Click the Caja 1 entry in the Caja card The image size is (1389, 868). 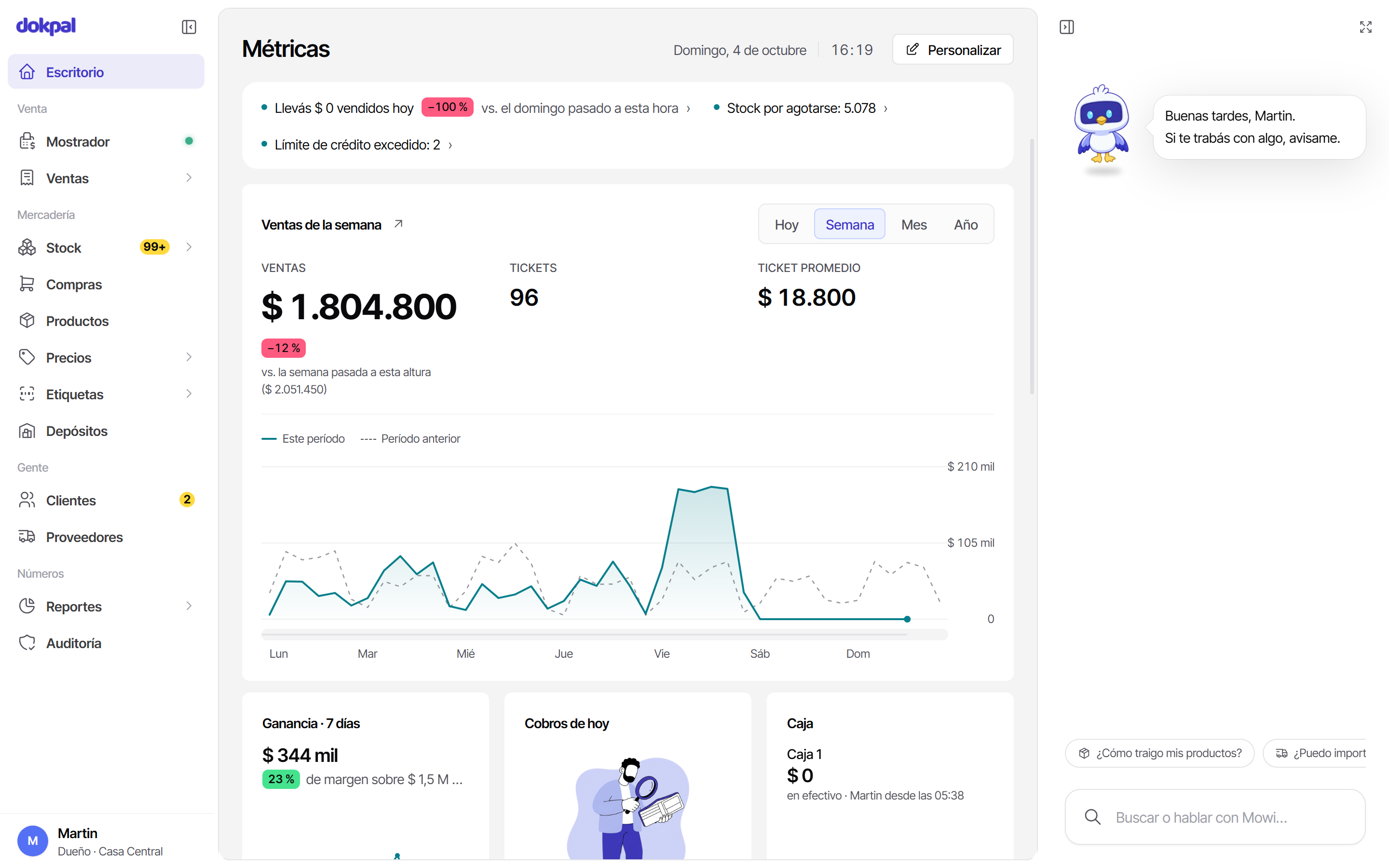coord(804,754)
